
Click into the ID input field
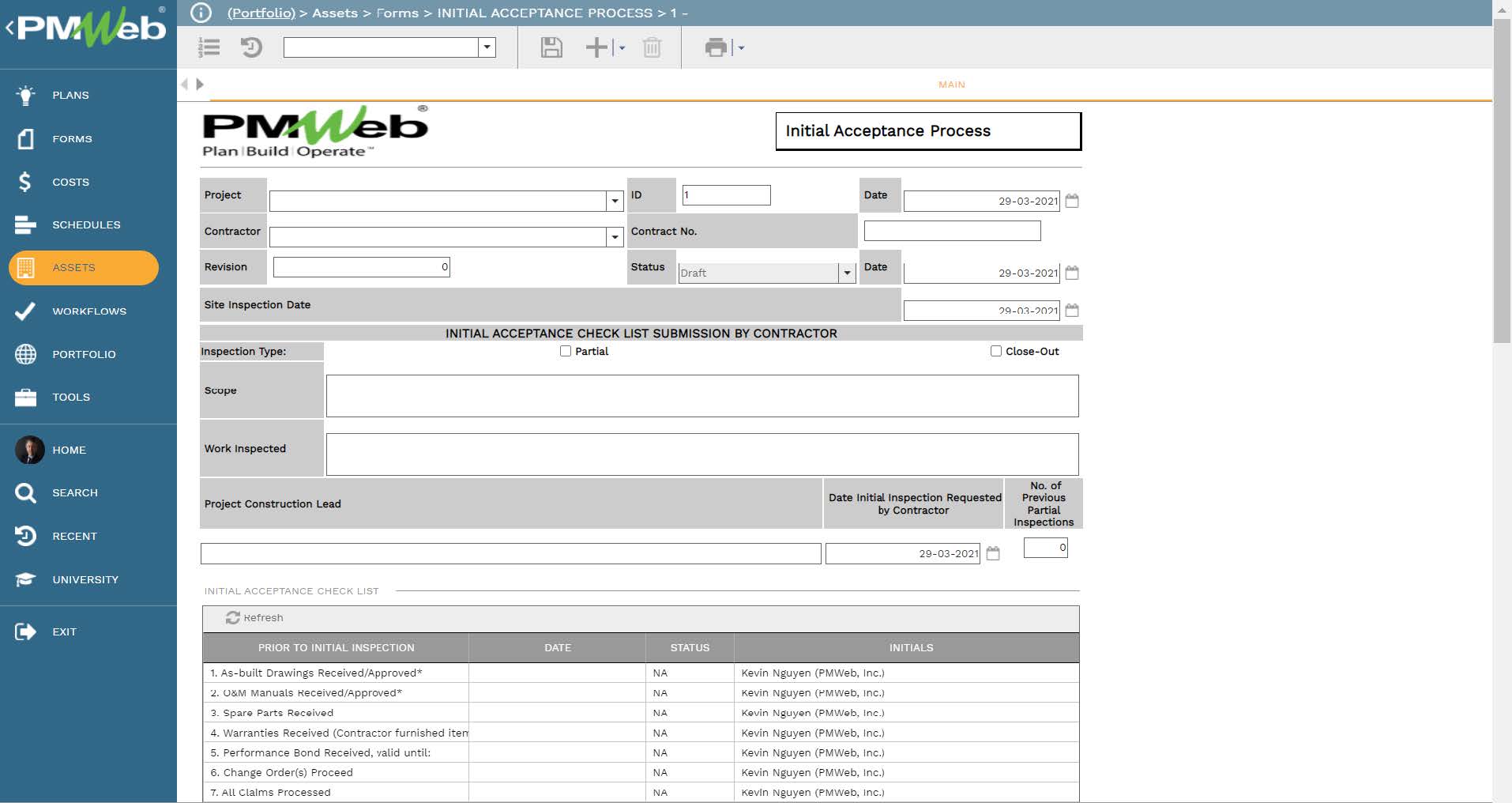[726, 195]
